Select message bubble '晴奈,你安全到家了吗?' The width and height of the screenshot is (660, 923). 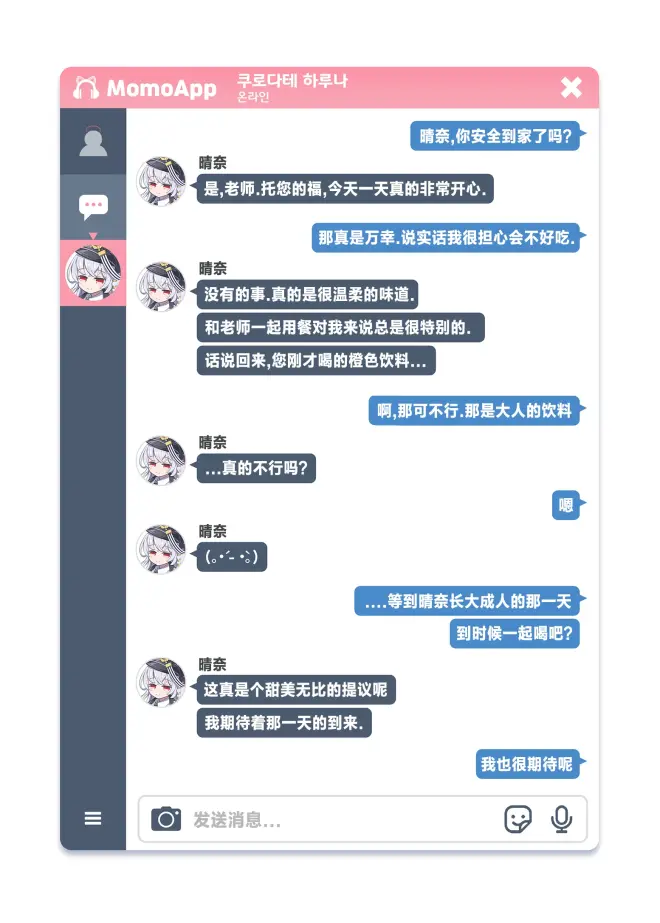pos(495,136)
